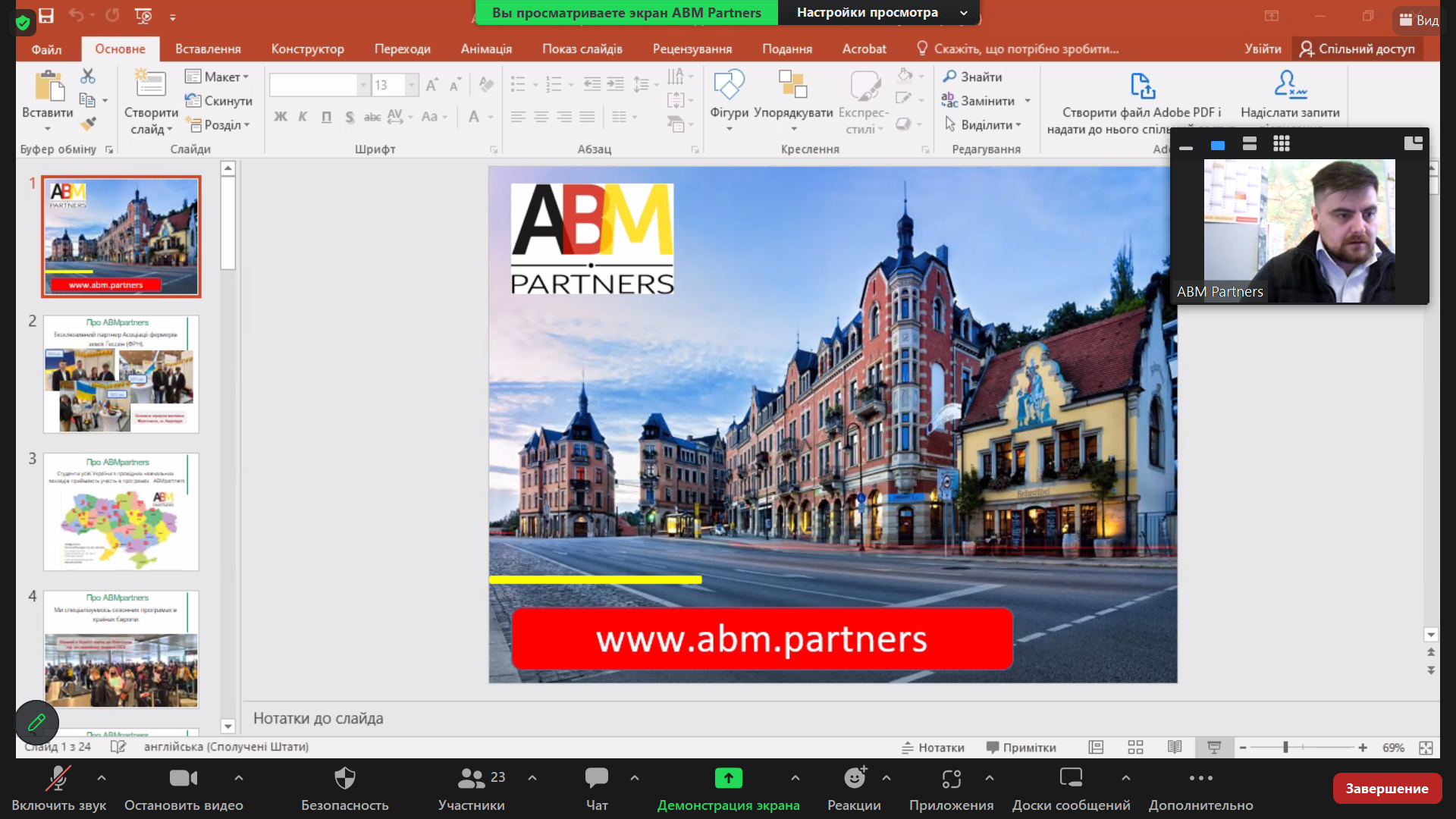This screenshot has width=1456, height=819.
Task: Click the Security shield icon
Action: (344, 778)
